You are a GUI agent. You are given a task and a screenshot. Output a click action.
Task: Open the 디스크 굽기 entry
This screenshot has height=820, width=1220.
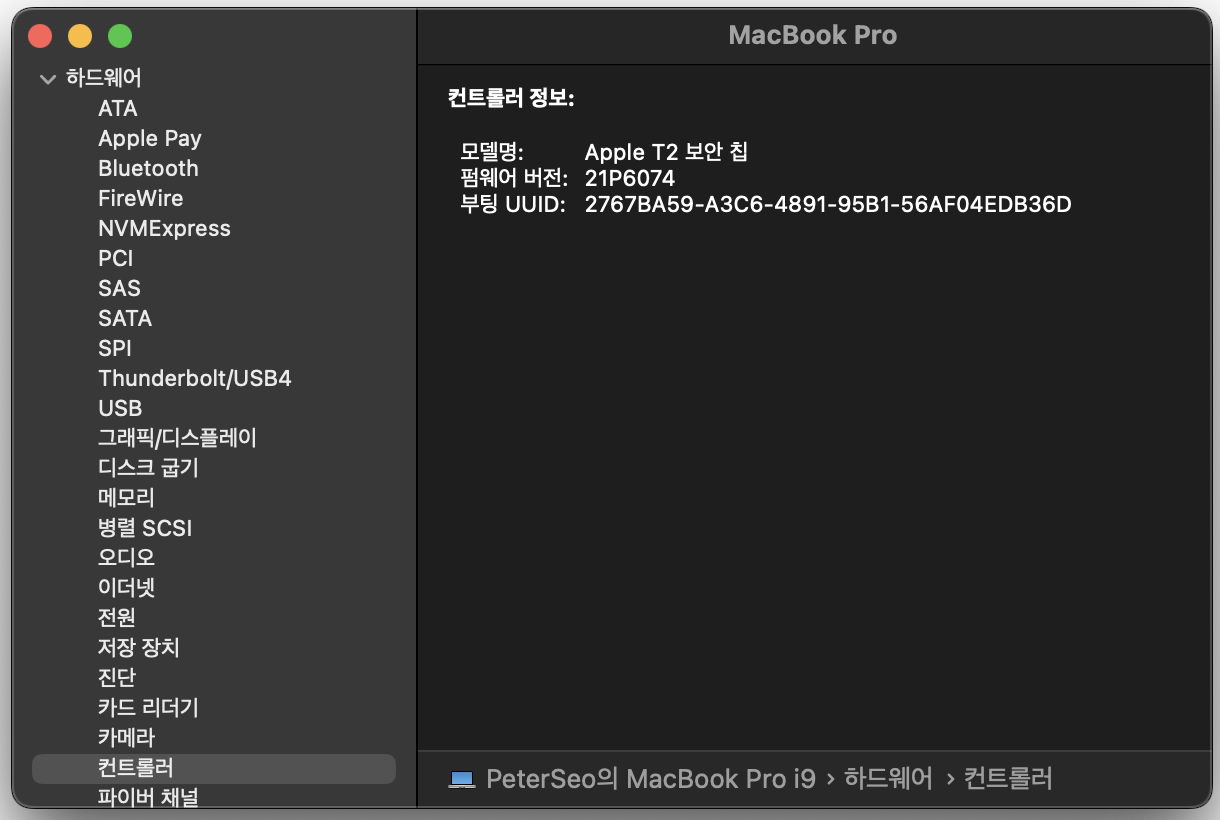[x=148, y=468]
